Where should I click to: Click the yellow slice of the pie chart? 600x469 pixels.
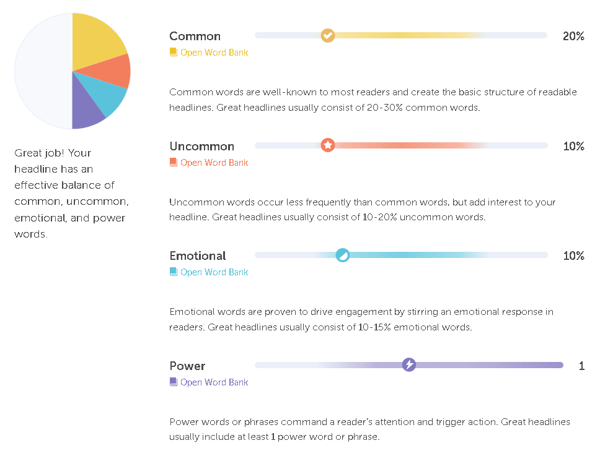click(95, 40)
